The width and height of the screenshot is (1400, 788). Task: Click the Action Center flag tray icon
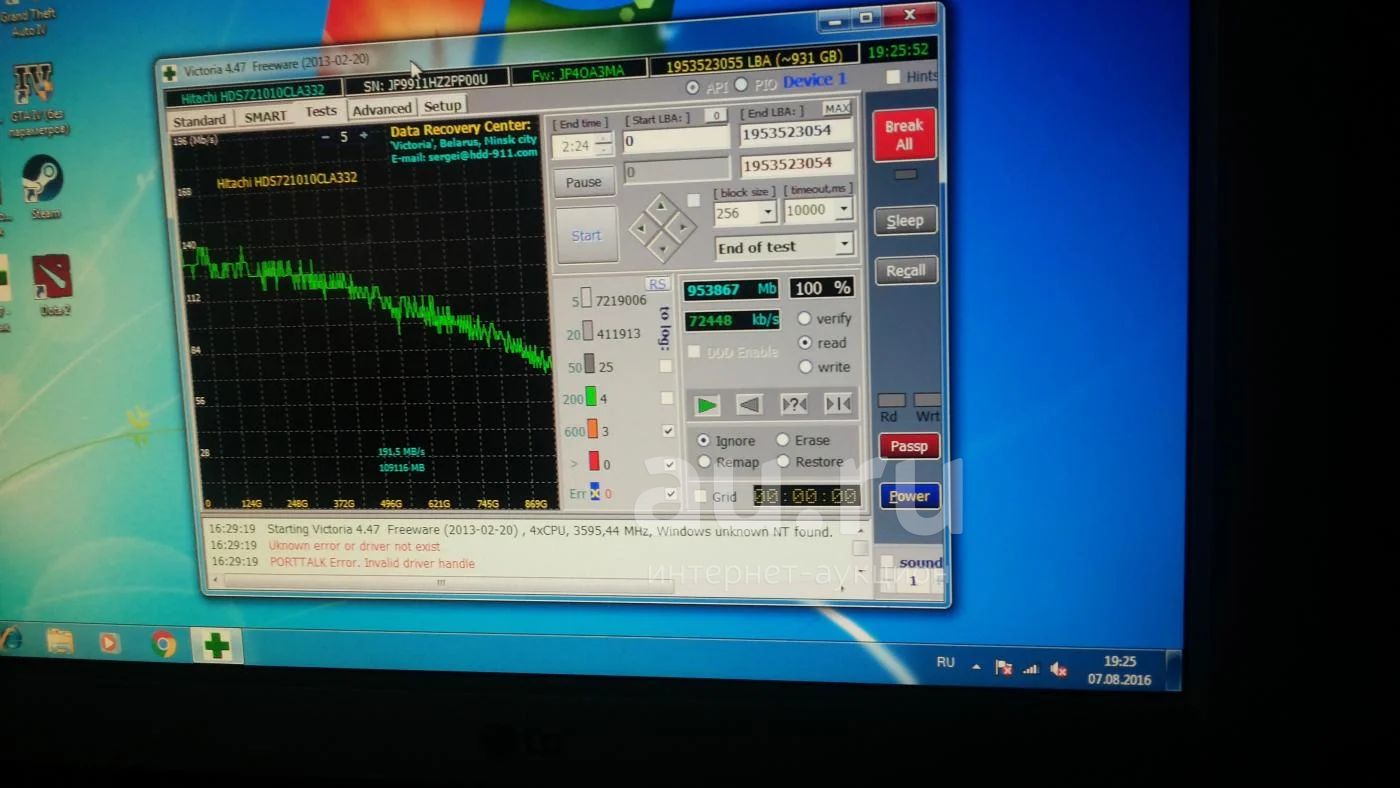(1004, 667)
